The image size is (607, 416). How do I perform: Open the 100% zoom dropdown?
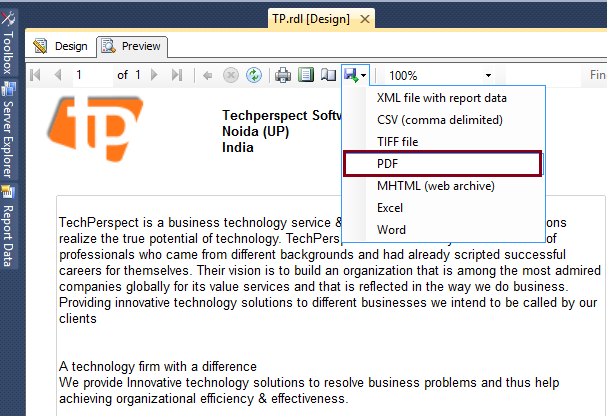(x=489, y=75)
